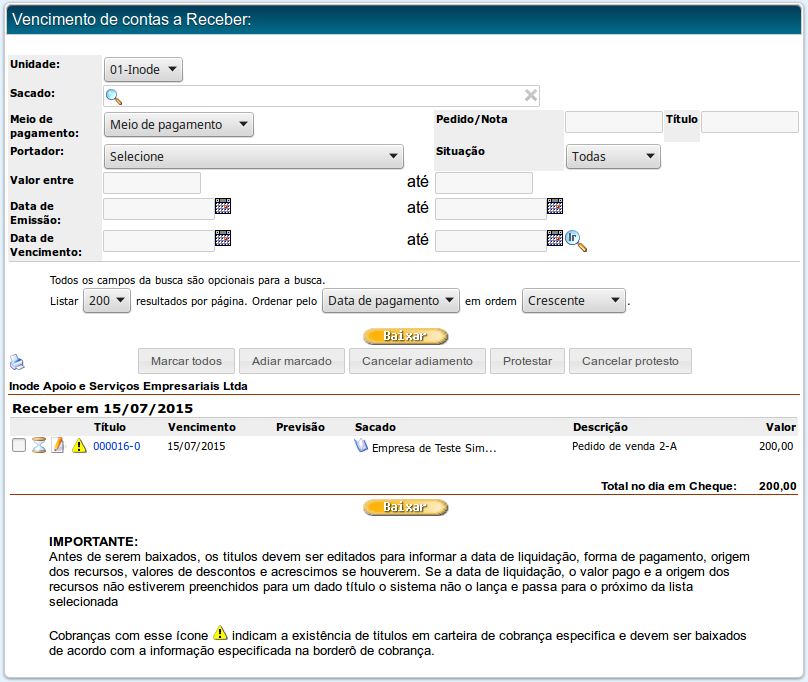808x682 pixels.
Task: Open calendar for Data de Emissão start
Action: [x=223, y=207]
